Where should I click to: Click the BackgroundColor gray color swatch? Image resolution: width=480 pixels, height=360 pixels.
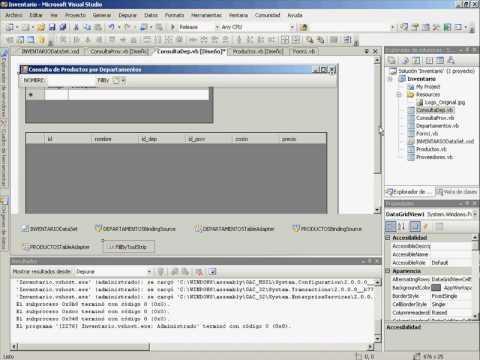[x=436, y=288]
